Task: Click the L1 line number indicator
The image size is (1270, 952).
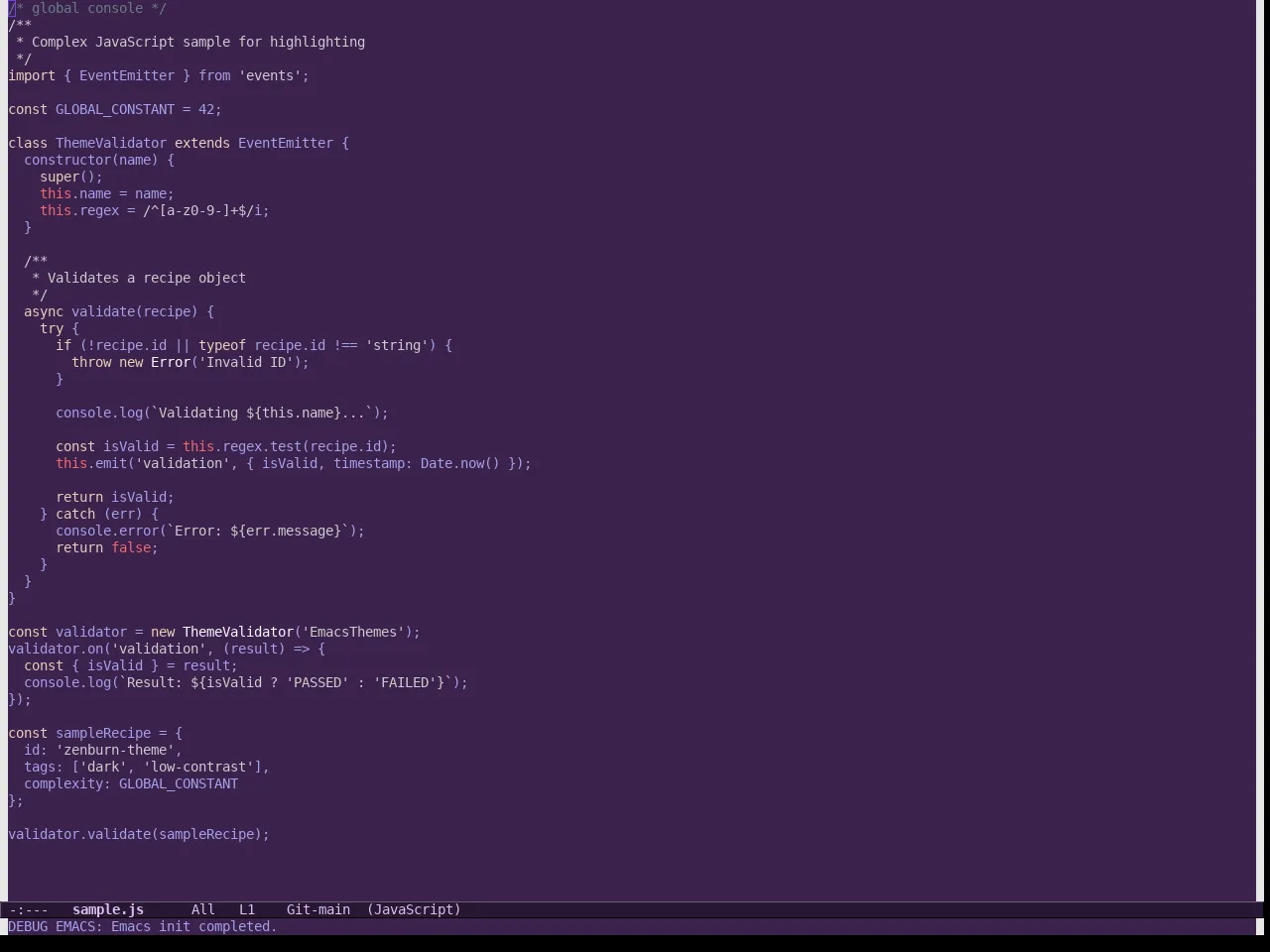Action: (x=247, y=909)
